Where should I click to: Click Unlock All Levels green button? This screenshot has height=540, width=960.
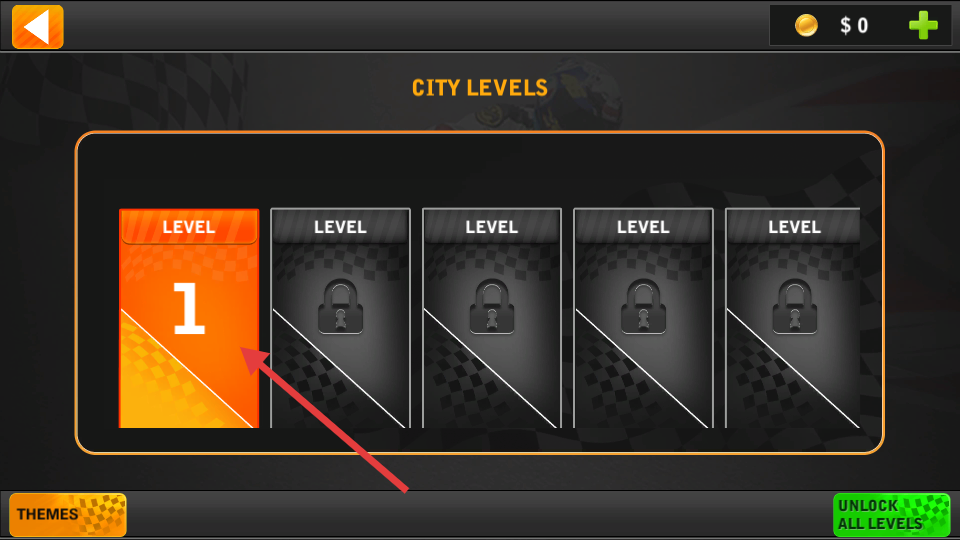tap(891, 514)
